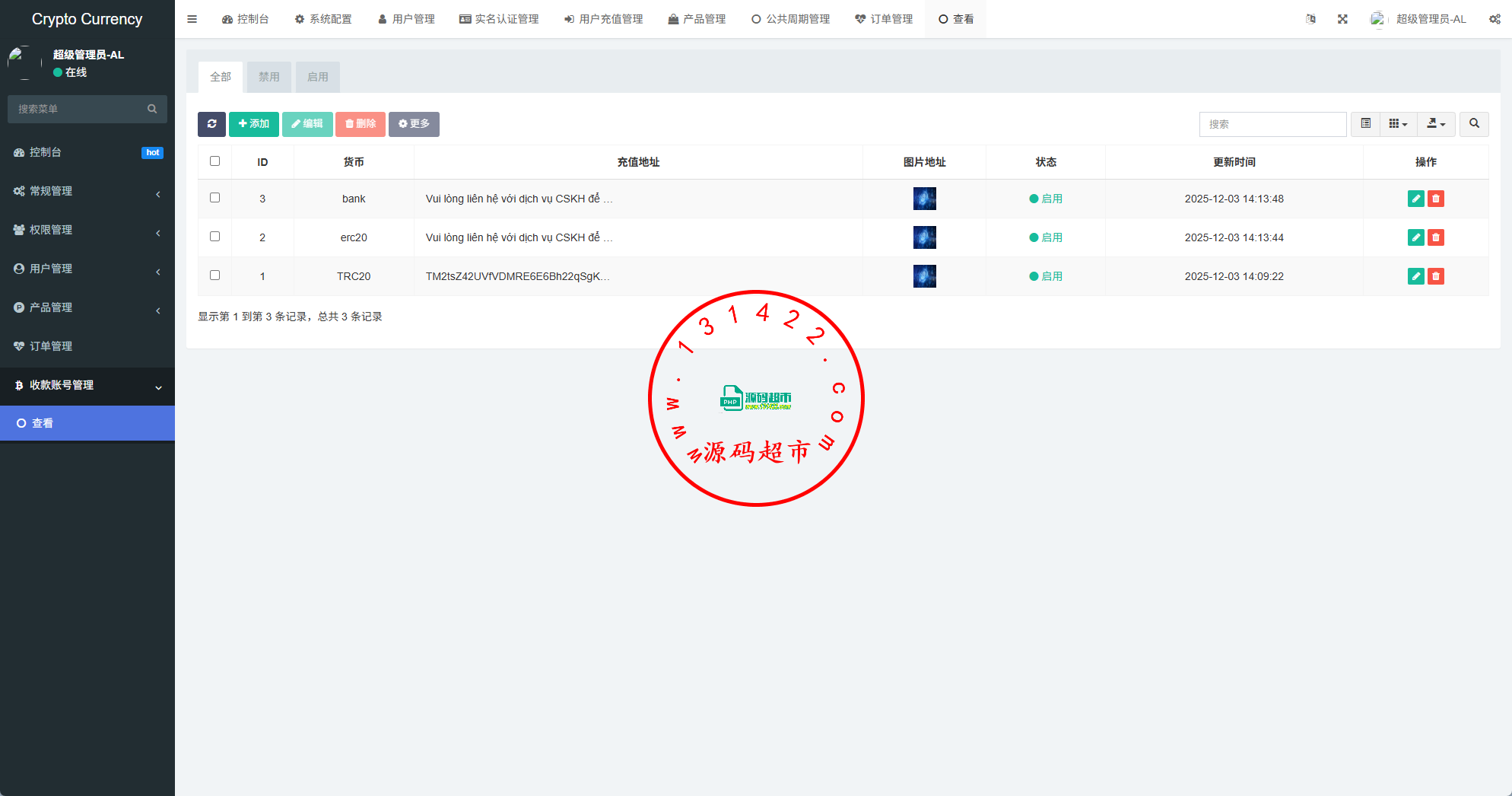The image size is (1512, 796).
Task: Open 用户充值管理 in top navigation
Action: coord(603,19)
